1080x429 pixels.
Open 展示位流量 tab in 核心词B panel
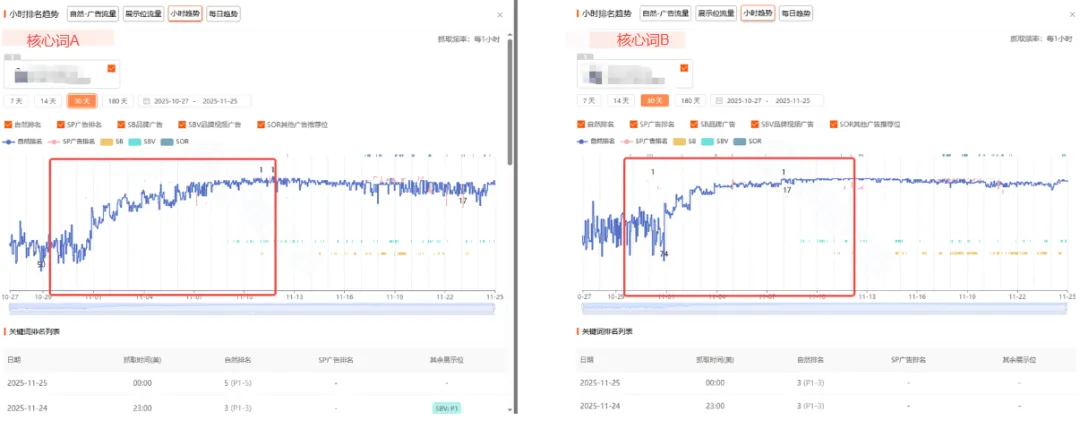[x=716, y=14]
